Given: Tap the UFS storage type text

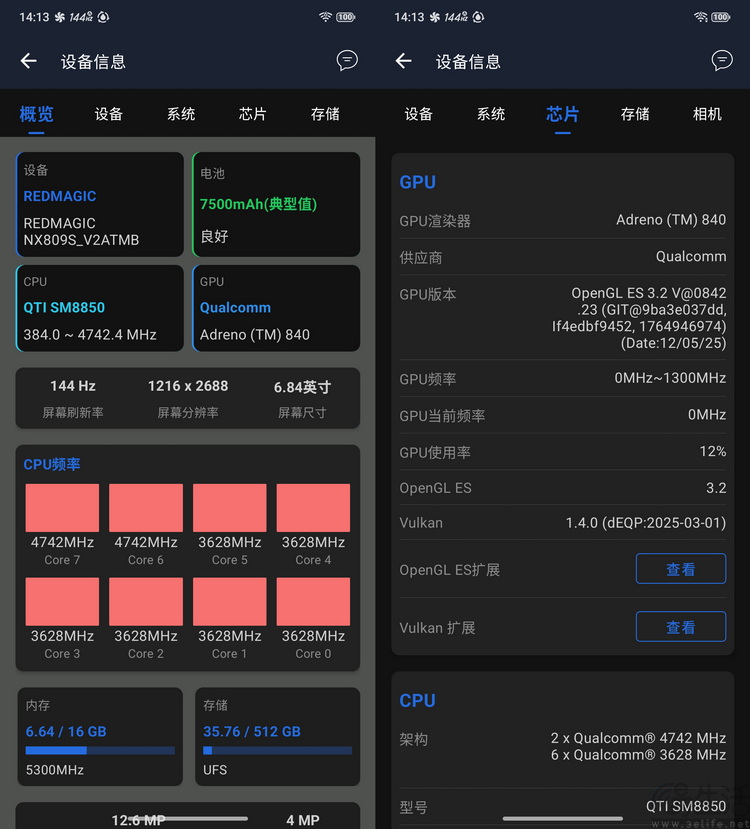Looking at the screenshot, I should tap(215, 770).
